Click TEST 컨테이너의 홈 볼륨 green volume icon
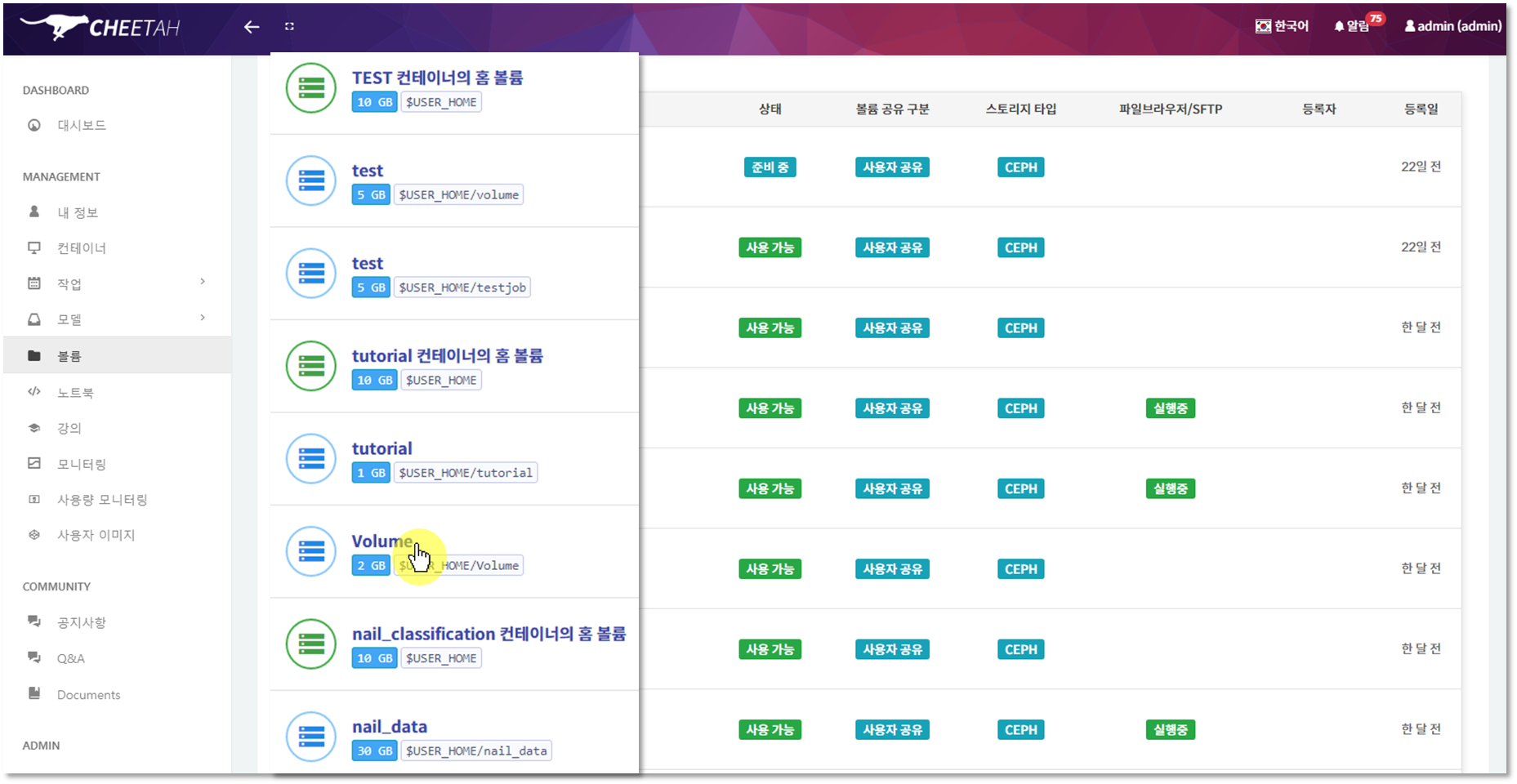The width and height of the screenshot is (1517, 784). point(311,87)
